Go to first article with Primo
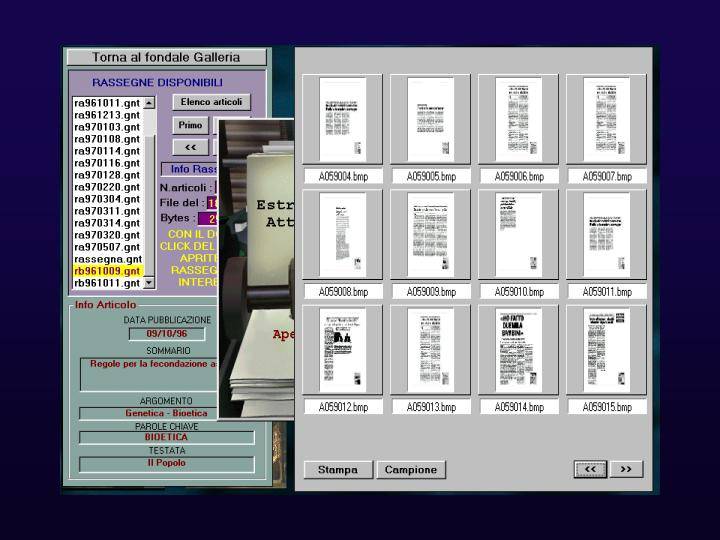This screenshot has width=720, height=540. [x=190, y=125]
